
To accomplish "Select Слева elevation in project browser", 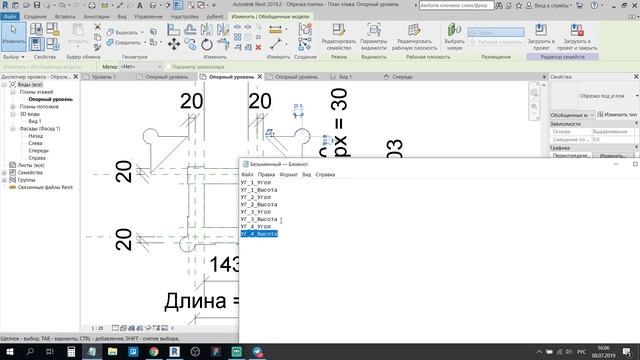I will pos(35,143).
